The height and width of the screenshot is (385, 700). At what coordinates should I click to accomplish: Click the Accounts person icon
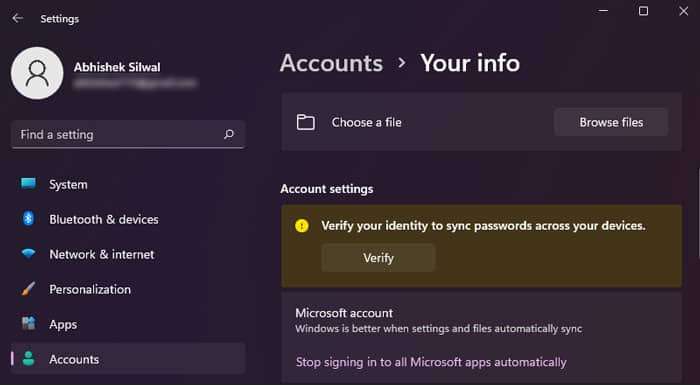(29, 359)
